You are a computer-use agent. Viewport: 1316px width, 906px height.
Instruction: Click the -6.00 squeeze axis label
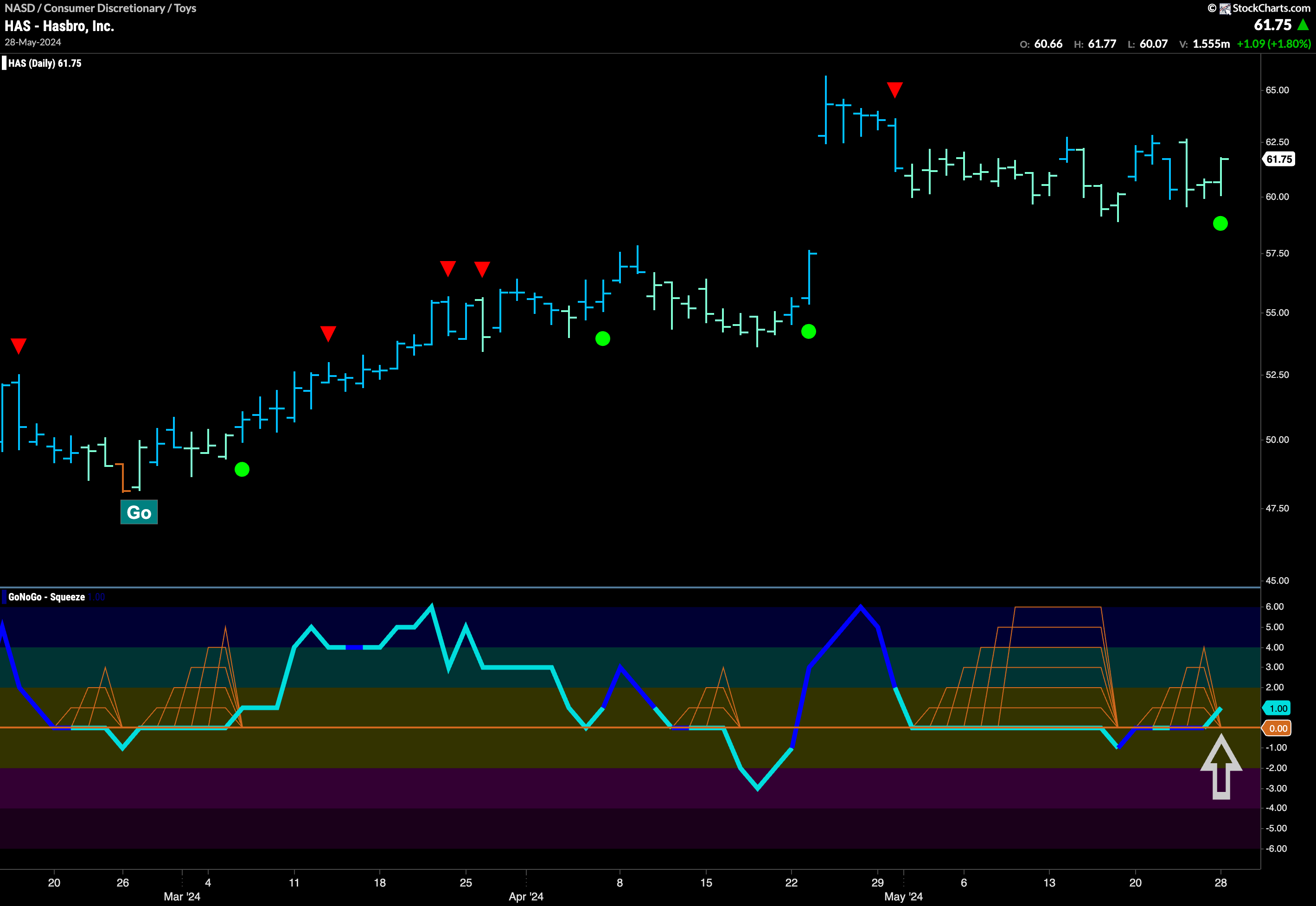1275,849
